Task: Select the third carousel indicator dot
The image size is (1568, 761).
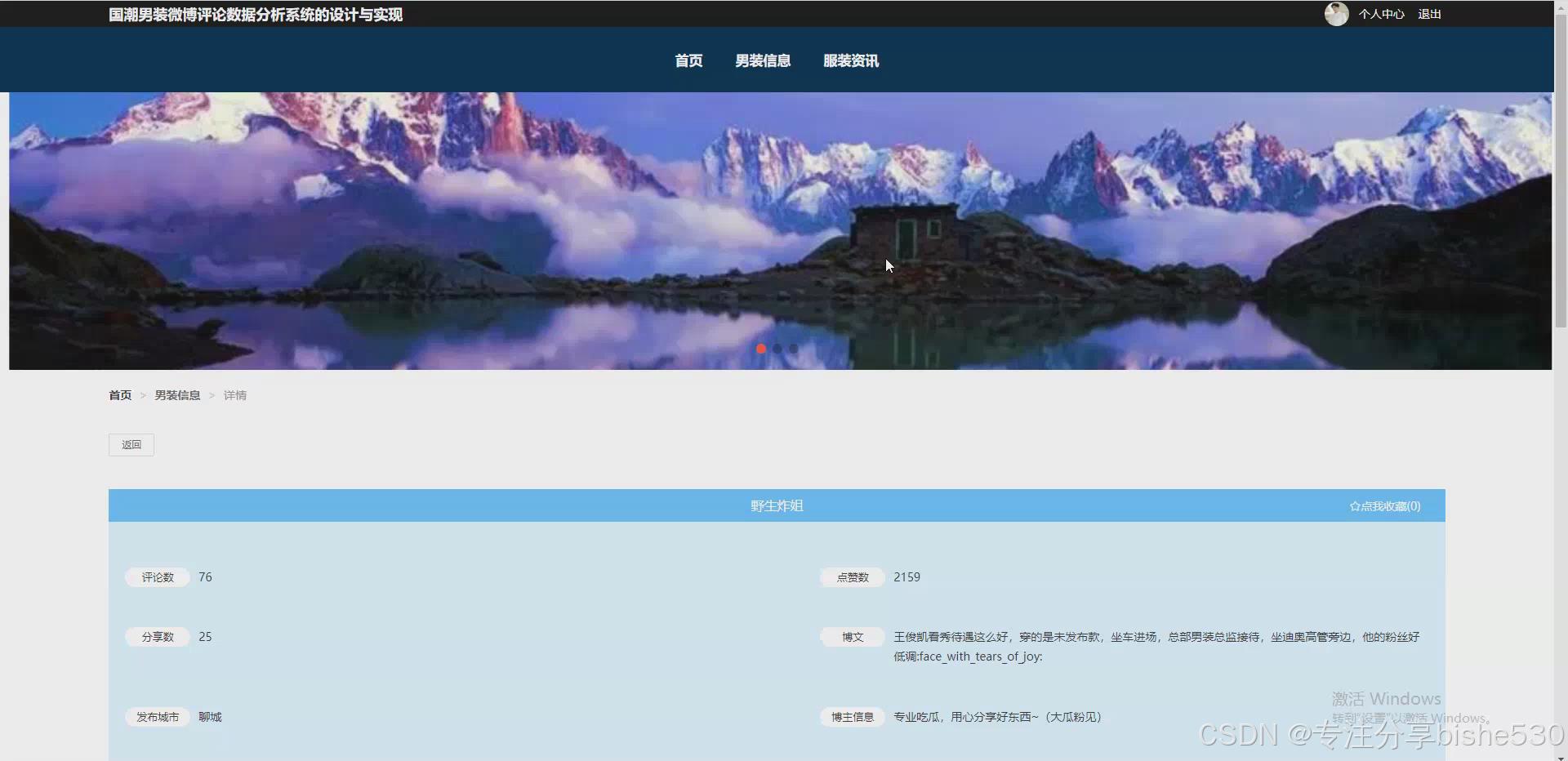Action: coord(794,349)
